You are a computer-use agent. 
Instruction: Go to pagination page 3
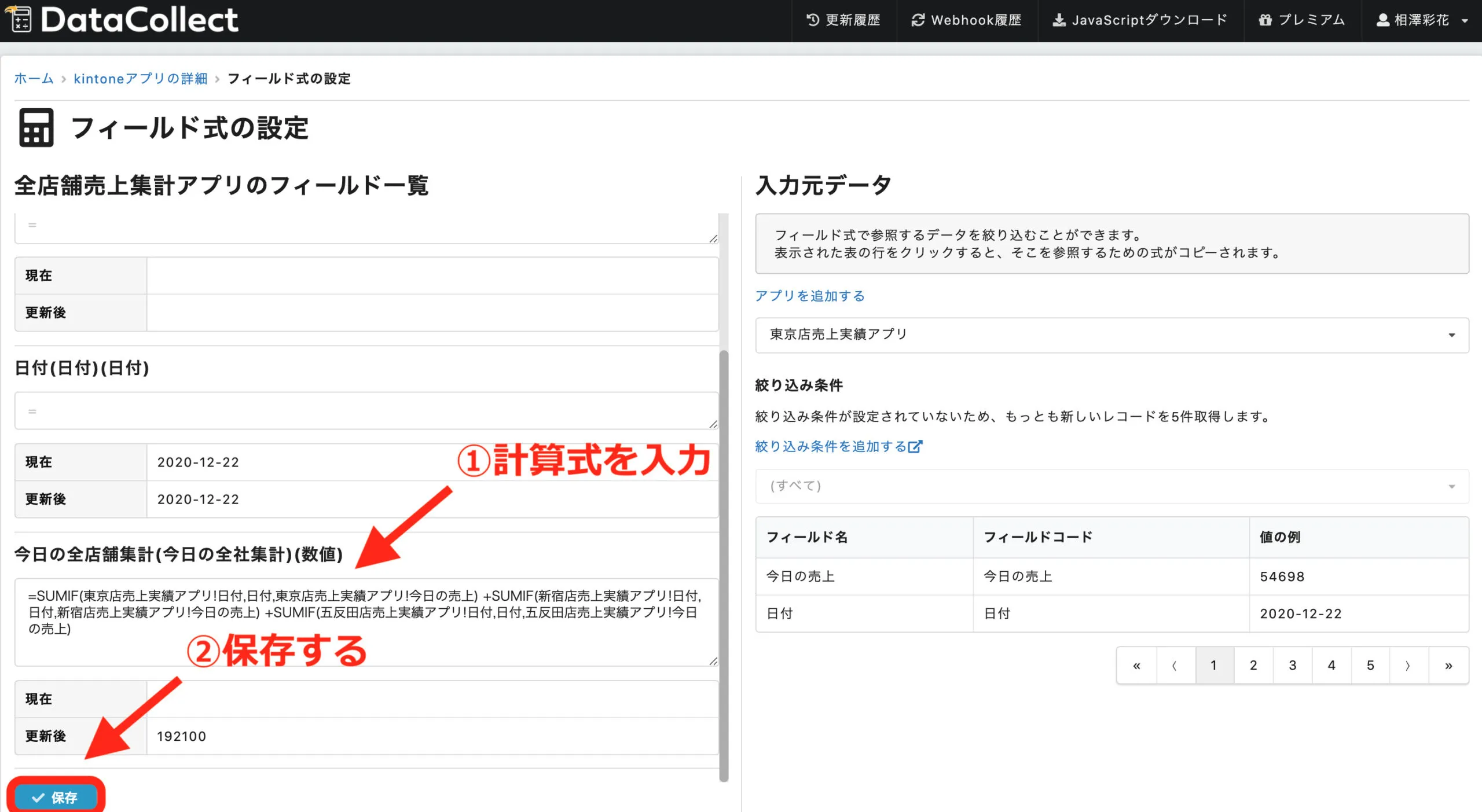click(x=1292, y=666)
